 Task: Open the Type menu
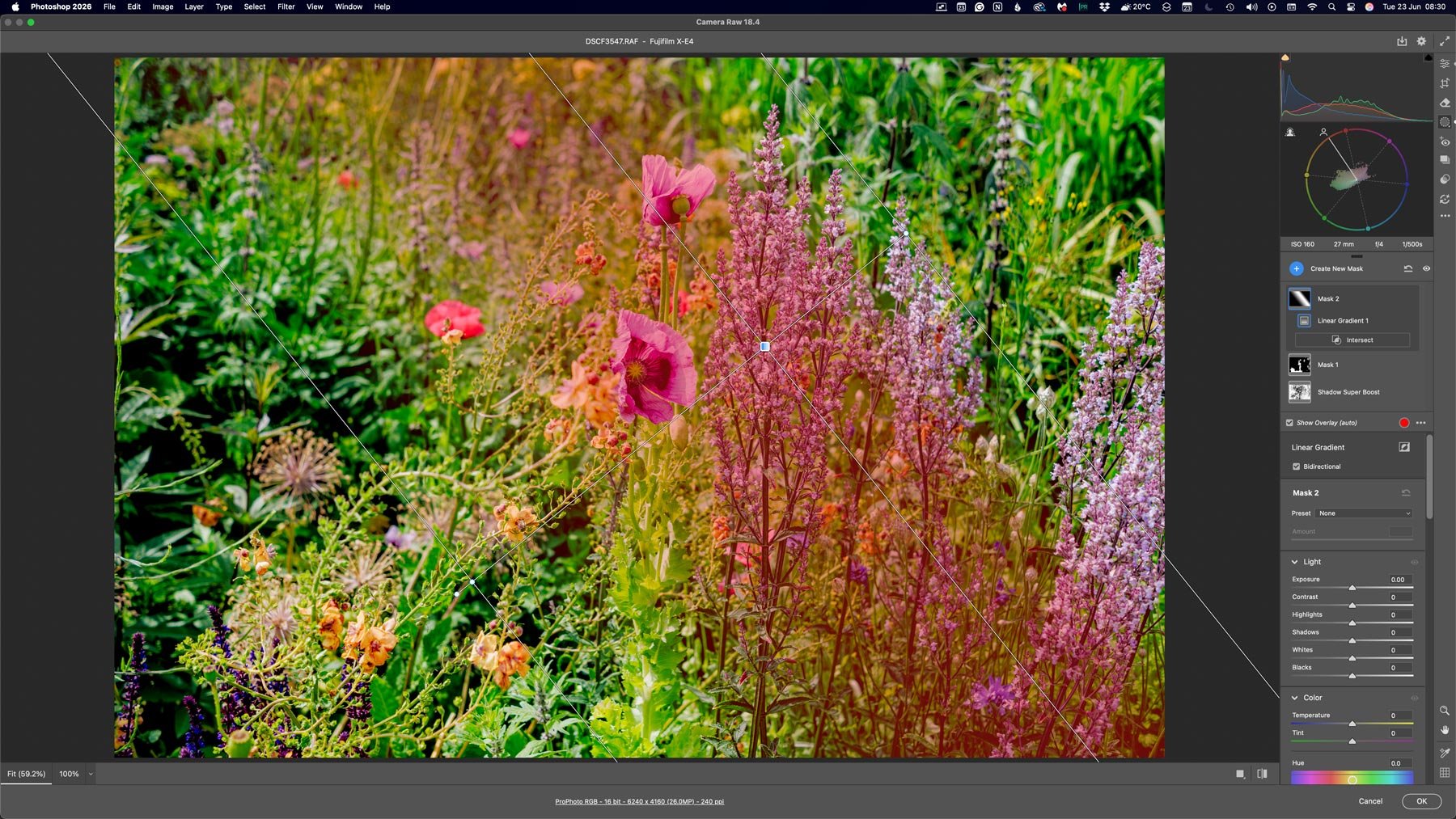click(224, 6)
